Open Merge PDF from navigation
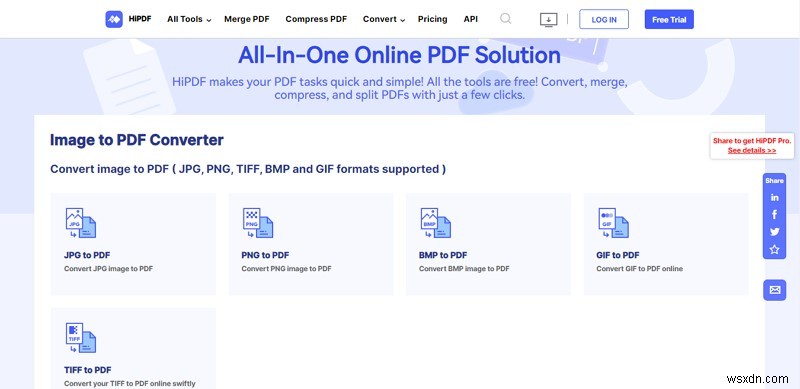This screenshot has height=389, width=800. pos(246,19)
